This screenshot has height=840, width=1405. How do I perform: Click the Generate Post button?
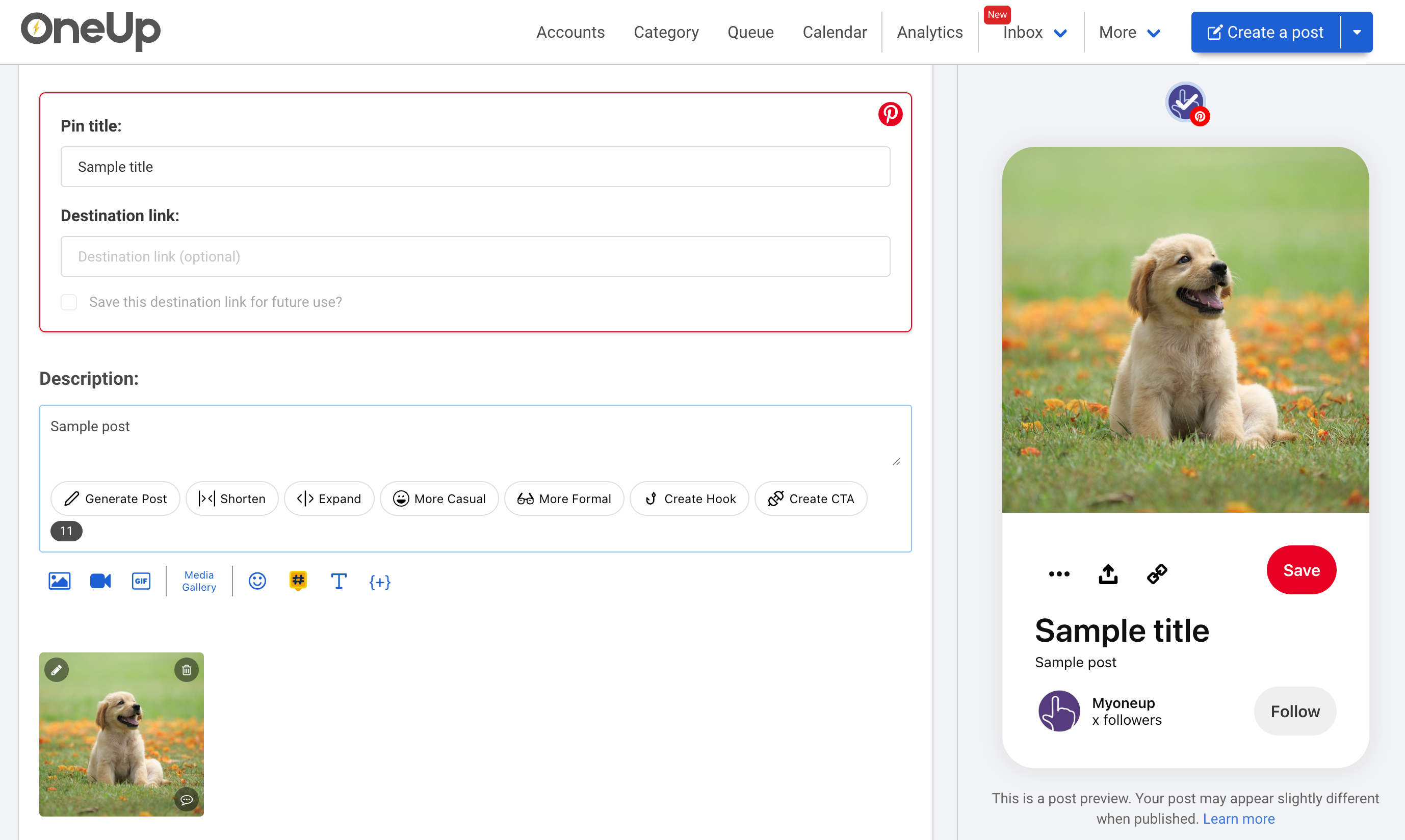click(116, 498)
